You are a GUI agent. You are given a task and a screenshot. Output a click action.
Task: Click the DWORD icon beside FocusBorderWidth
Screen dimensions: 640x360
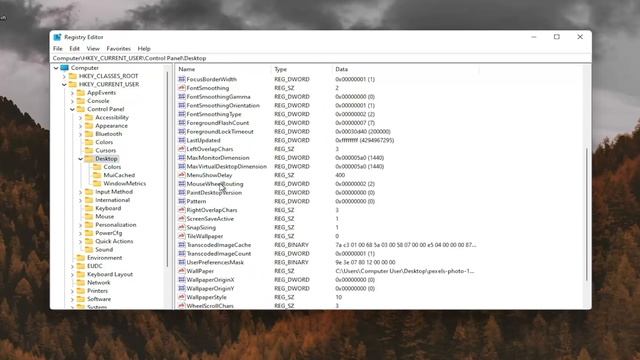coord(182,79)
